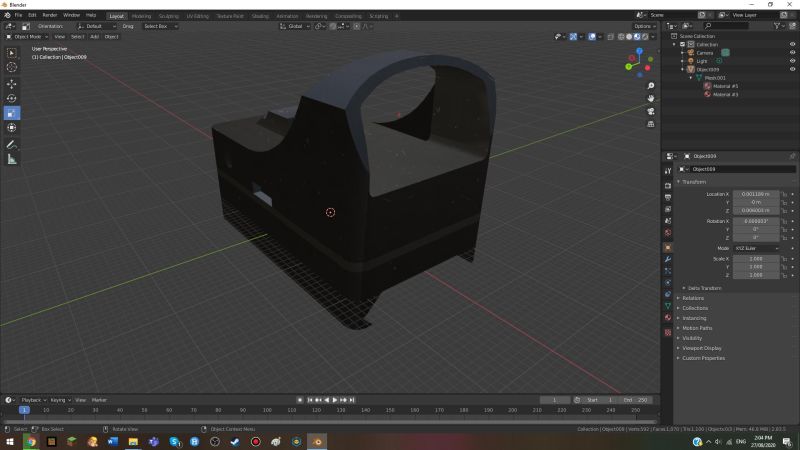Select the Scale tool
This screenshot has width=800, height=450.
(11, 113)
